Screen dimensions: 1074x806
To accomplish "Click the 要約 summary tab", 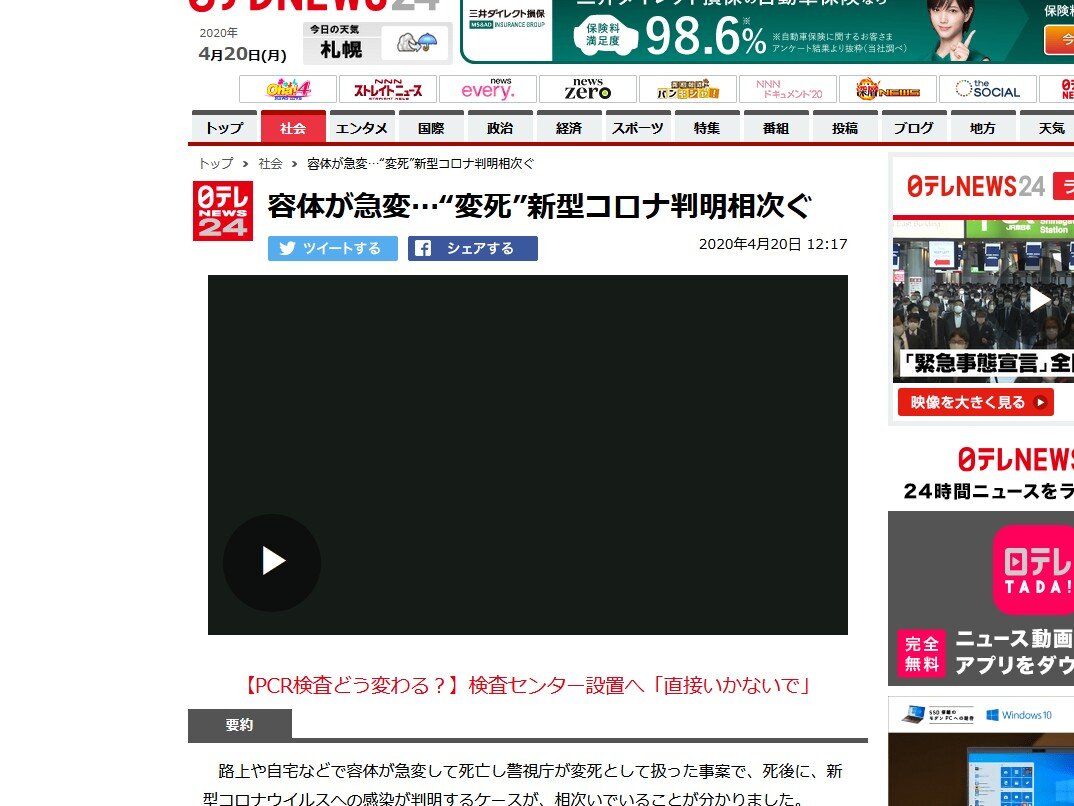I will pos(240,725).
